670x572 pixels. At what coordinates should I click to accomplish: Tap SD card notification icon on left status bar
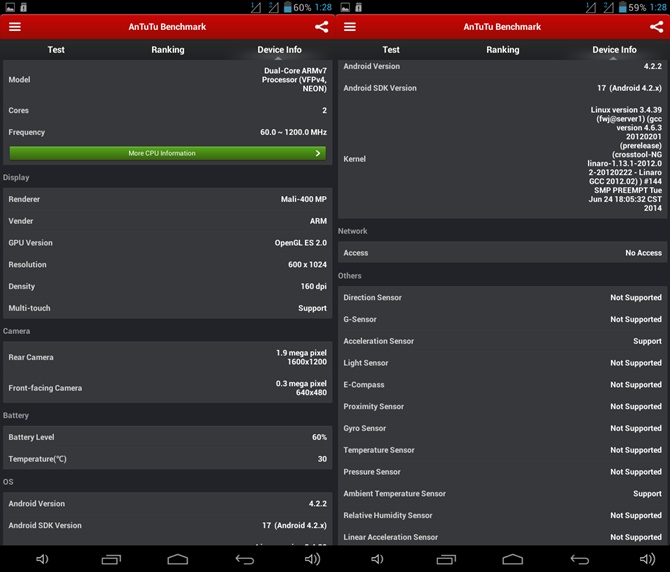[x=24, y=7]
